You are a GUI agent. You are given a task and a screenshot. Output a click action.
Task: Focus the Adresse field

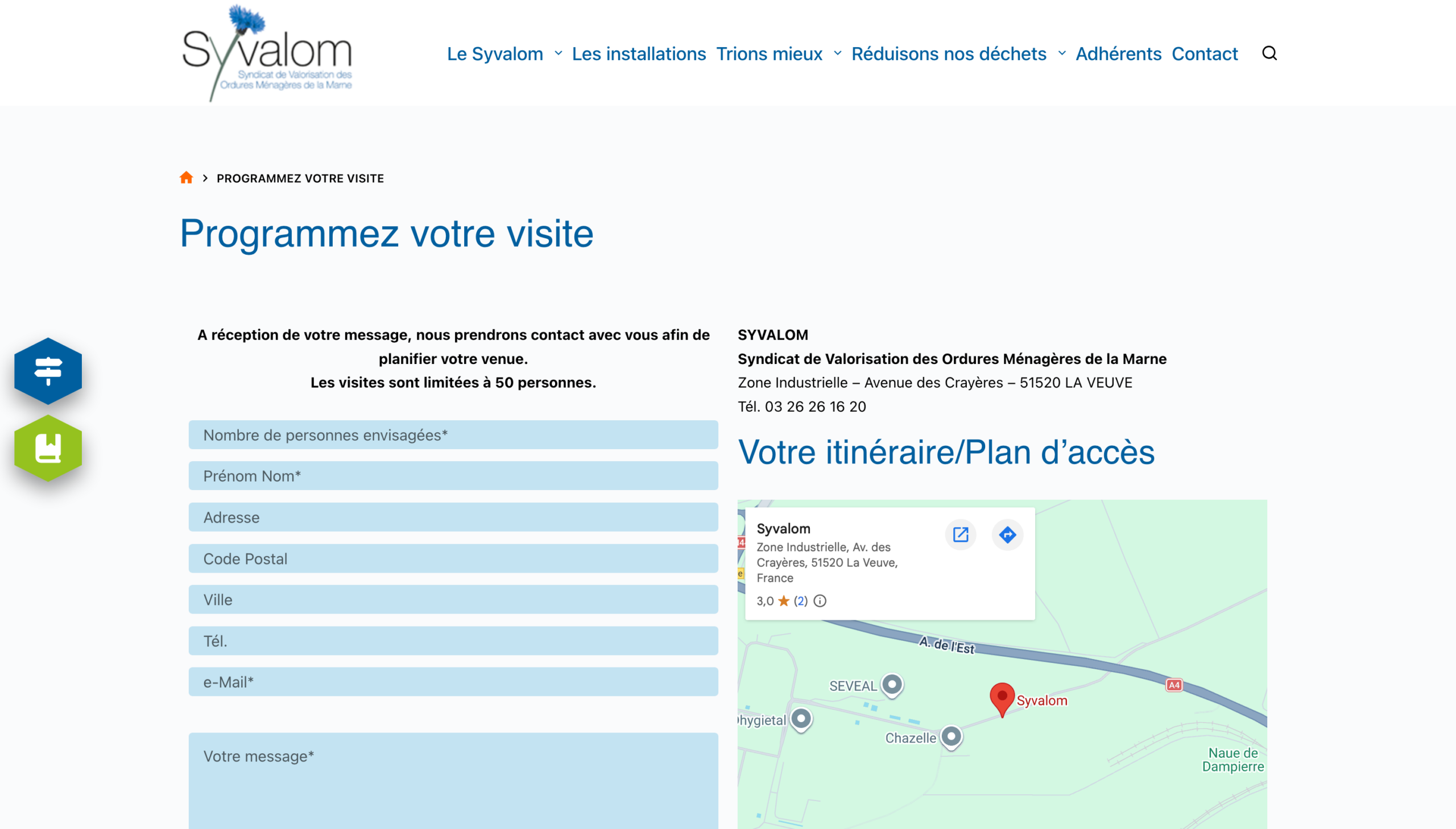click(x=453, y=517)
